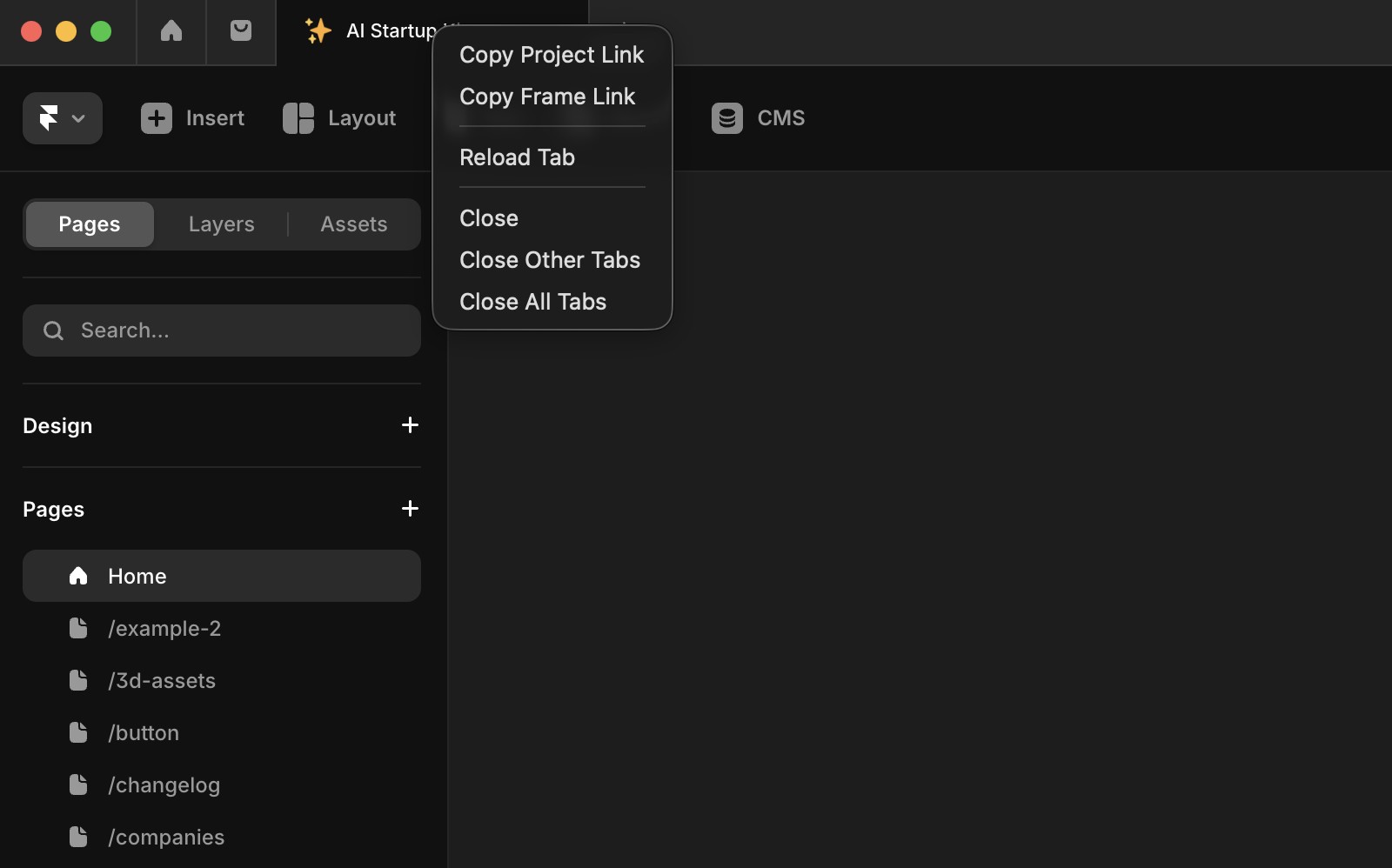Click the chevron next to Framer logo
Viewport: 1392px width, 868px height.
tap(78, 118)
